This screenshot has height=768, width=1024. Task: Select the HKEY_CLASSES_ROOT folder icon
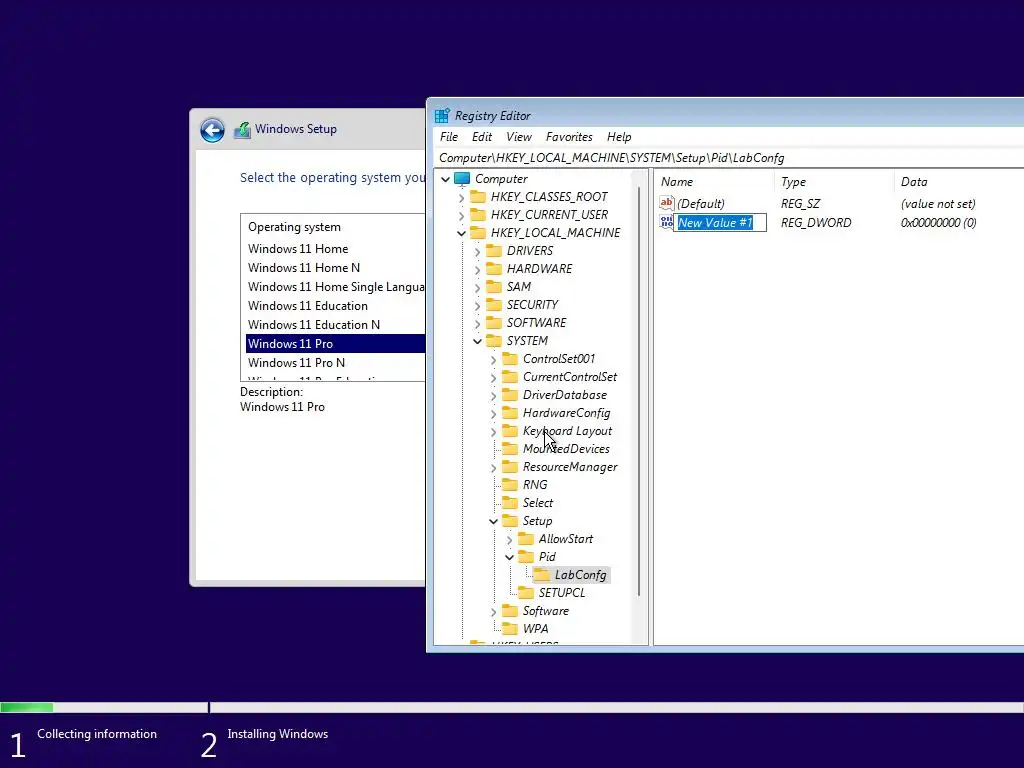[x=478, y=197]
